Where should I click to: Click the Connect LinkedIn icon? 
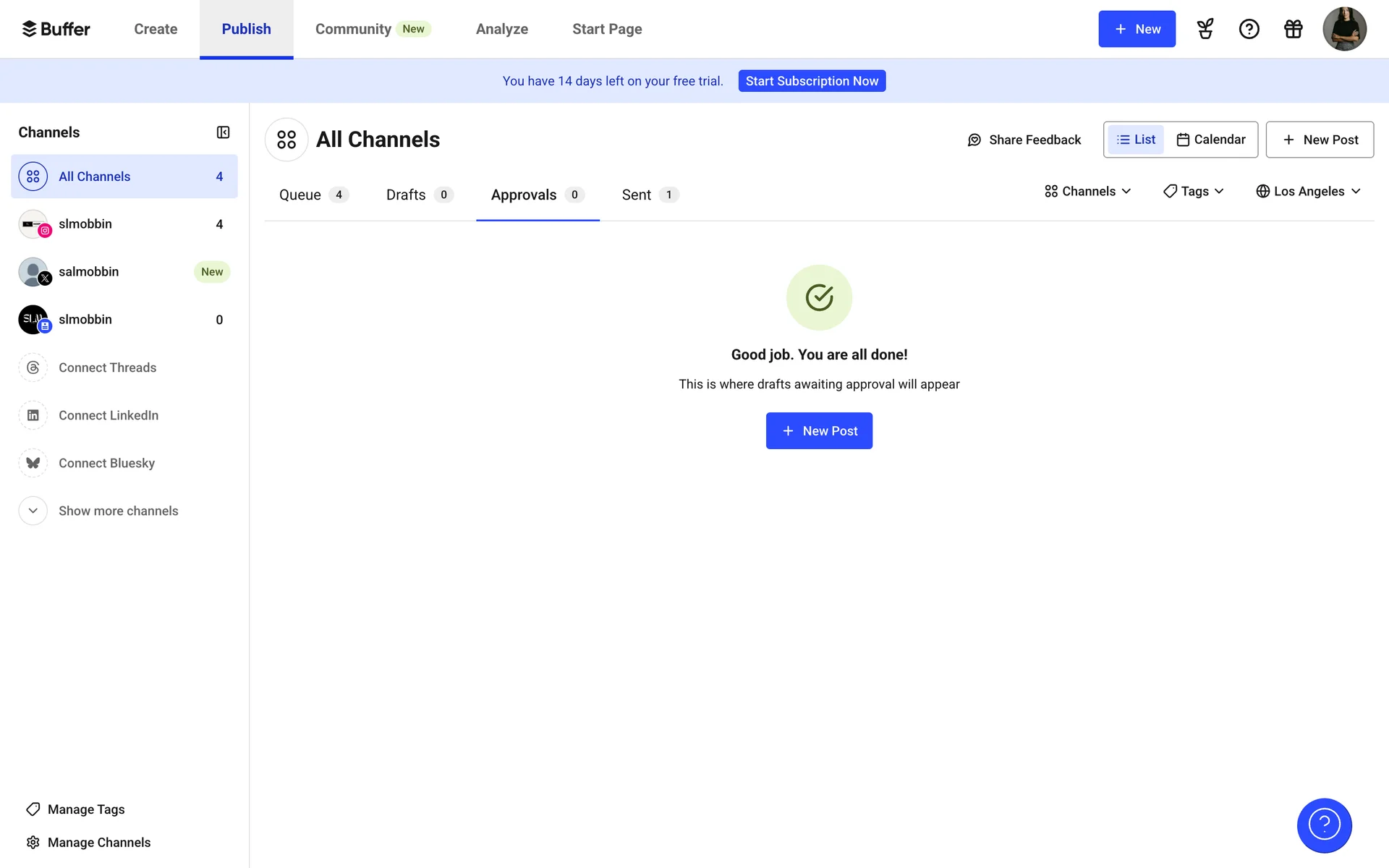(x=33, y=415)
